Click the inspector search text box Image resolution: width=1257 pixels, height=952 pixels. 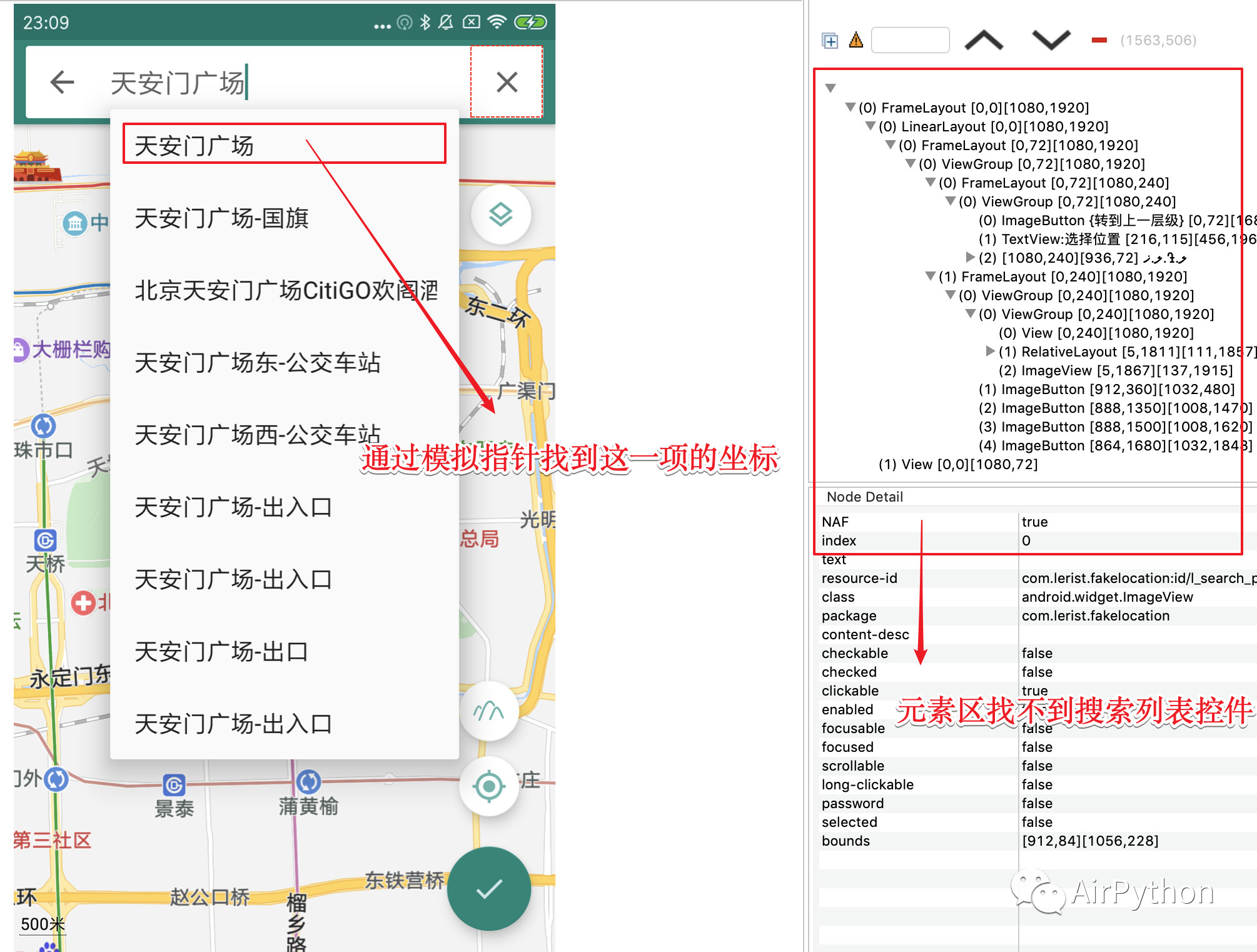tap(910, 40)
